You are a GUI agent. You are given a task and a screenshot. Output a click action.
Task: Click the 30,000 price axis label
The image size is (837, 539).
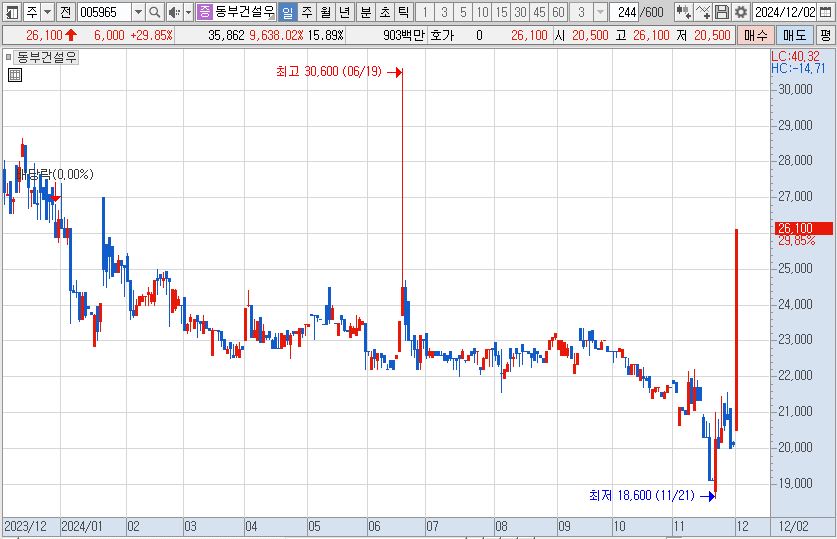pos(795,89)
